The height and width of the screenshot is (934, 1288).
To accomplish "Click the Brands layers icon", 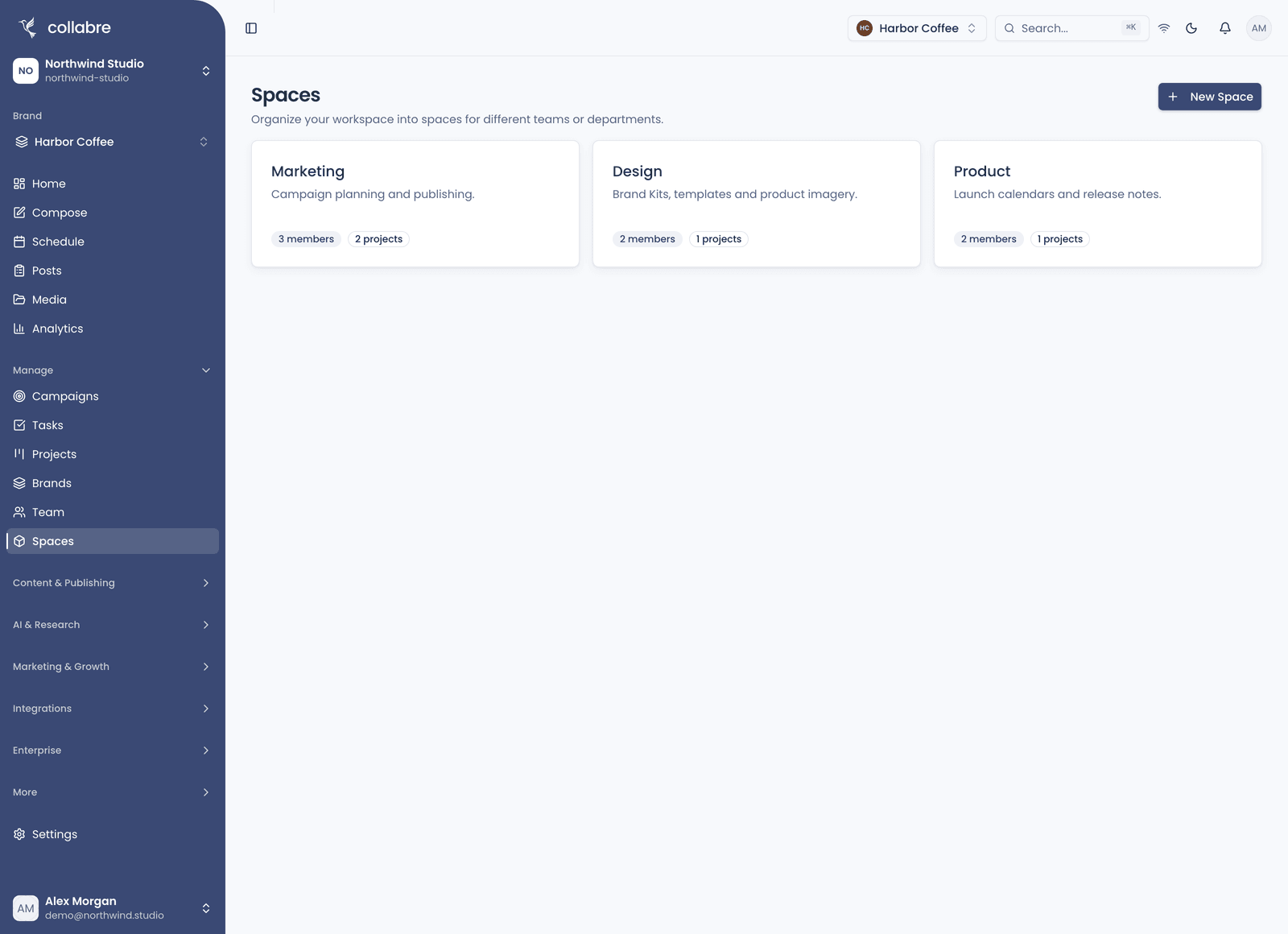I will [19, 483].
